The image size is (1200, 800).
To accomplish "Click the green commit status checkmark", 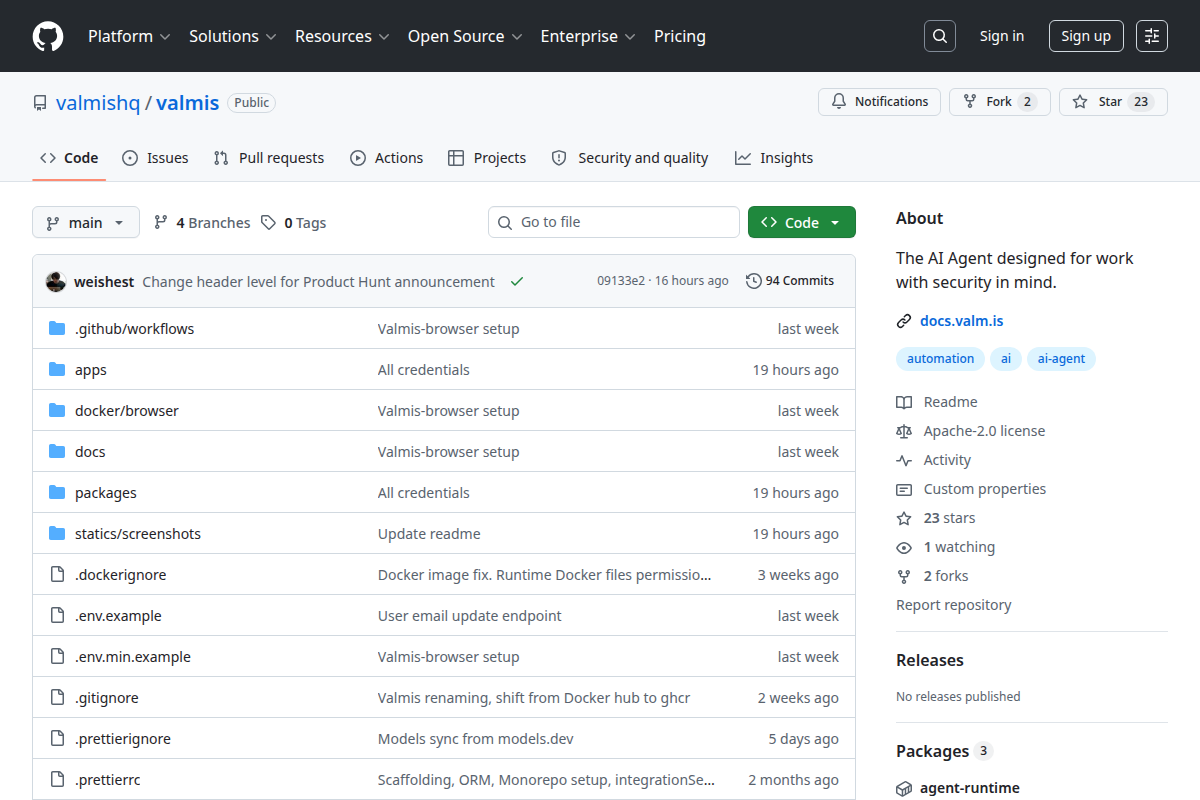I will tap(517, 281).
